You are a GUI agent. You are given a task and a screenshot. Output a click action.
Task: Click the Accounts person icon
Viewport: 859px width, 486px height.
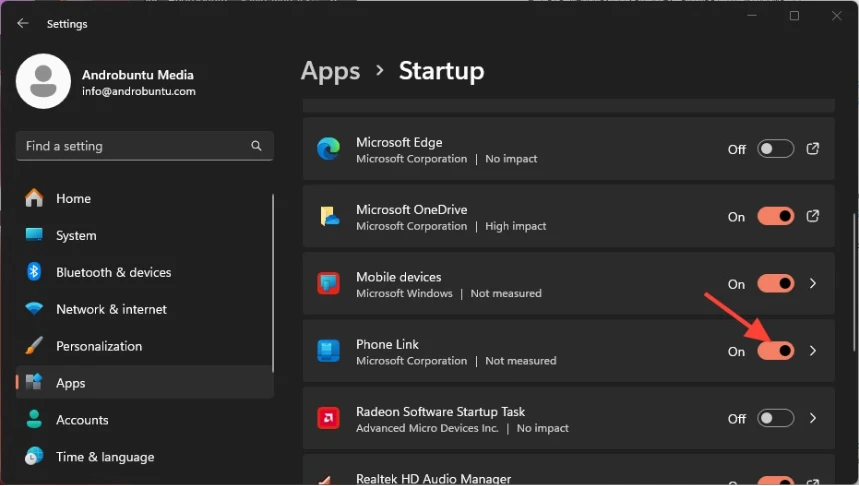pos(34,419)
